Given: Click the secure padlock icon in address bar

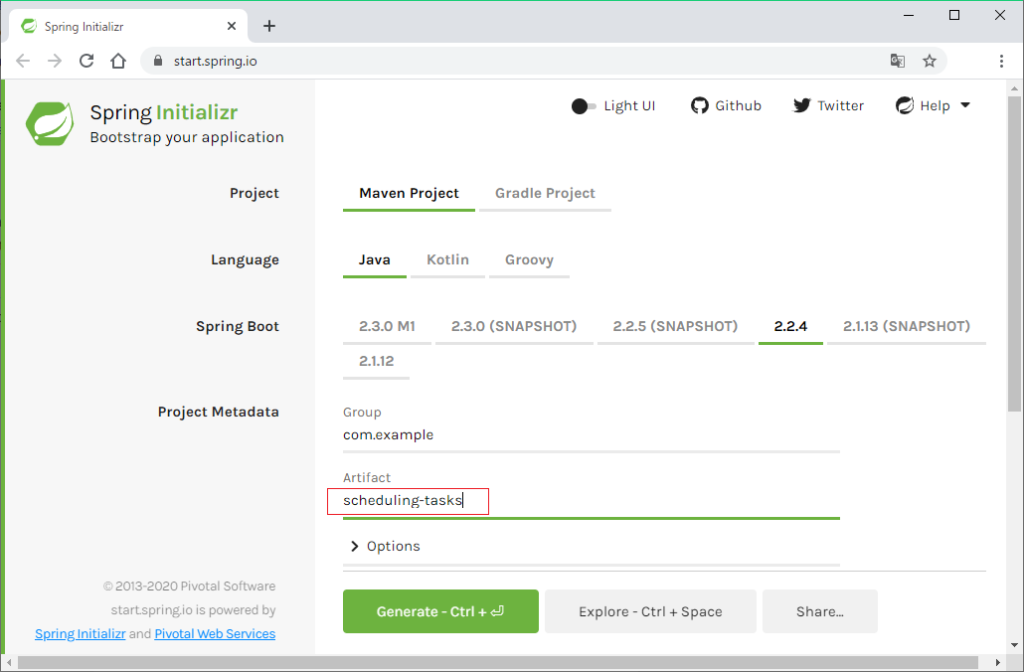Looking at the screenshot, I should tap(158, 60).
